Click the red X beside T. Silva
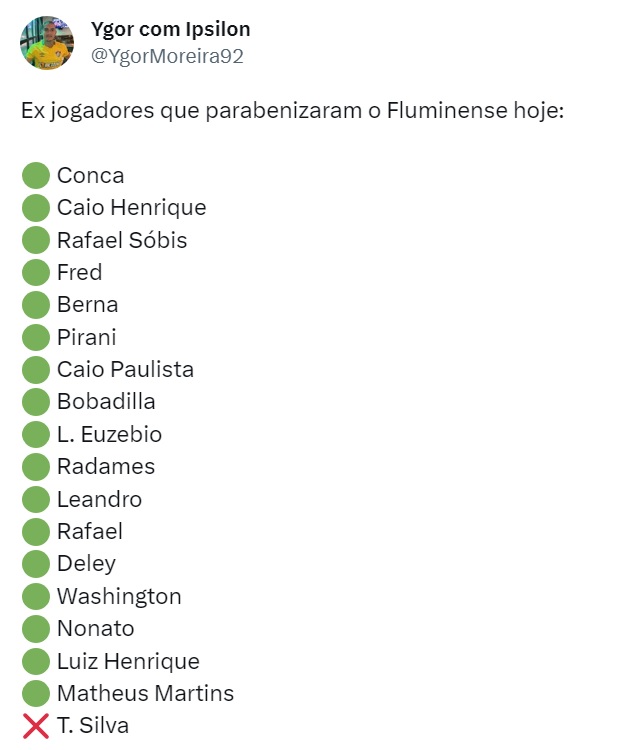Viewport: 624px width, 750px height. pyautogui.click(x=36, y=726)
